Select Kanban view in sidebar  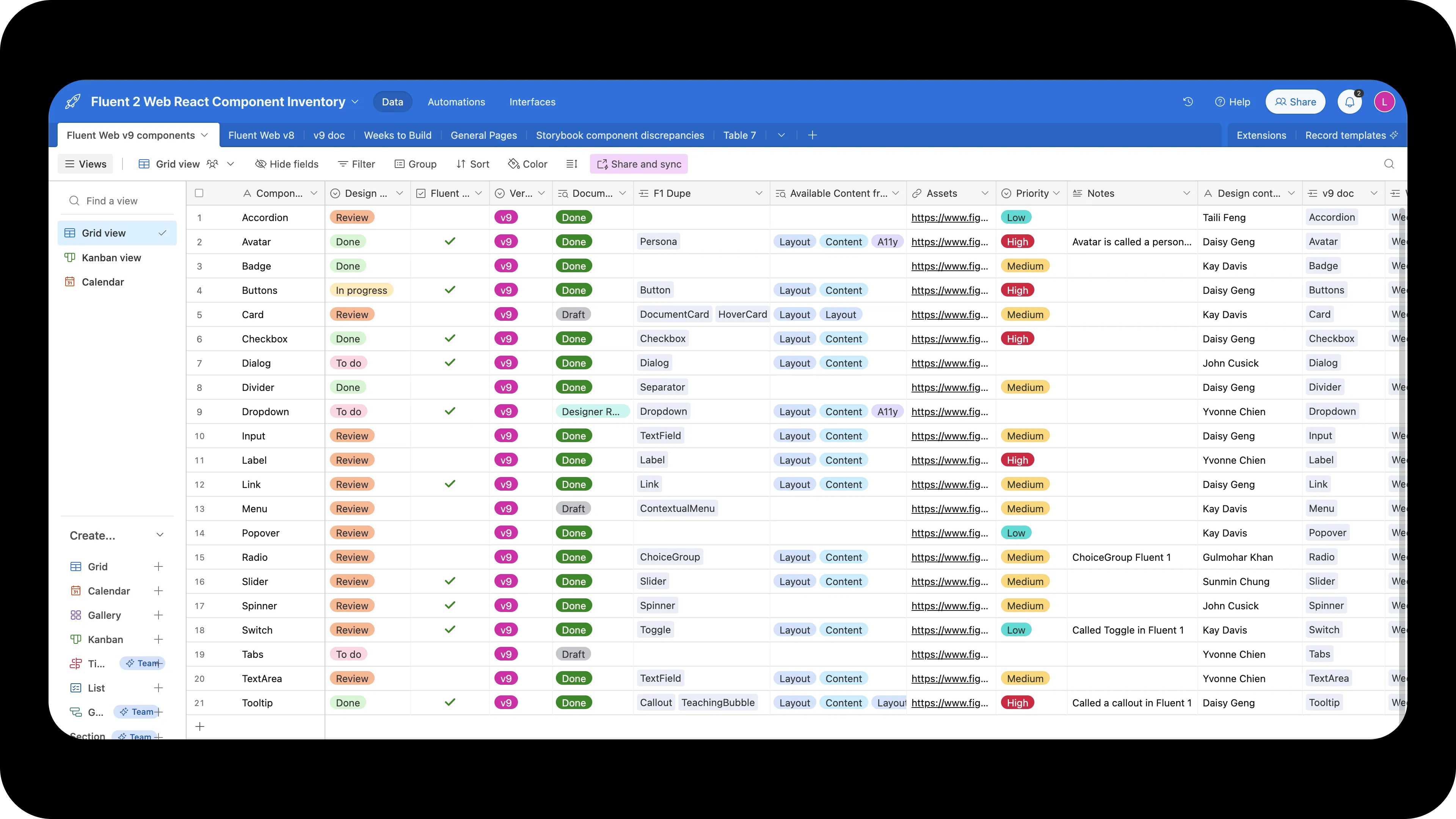[117, 258]
